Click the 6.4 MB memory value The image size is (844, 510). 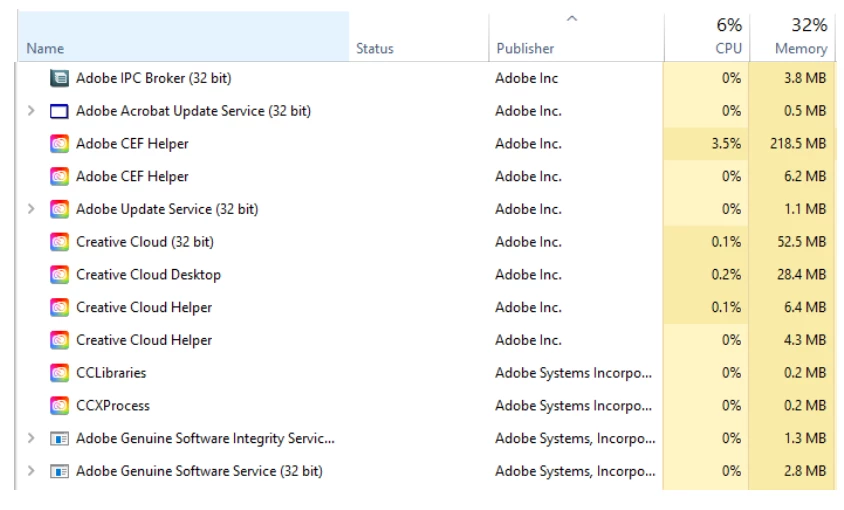[x=805, y=308]
